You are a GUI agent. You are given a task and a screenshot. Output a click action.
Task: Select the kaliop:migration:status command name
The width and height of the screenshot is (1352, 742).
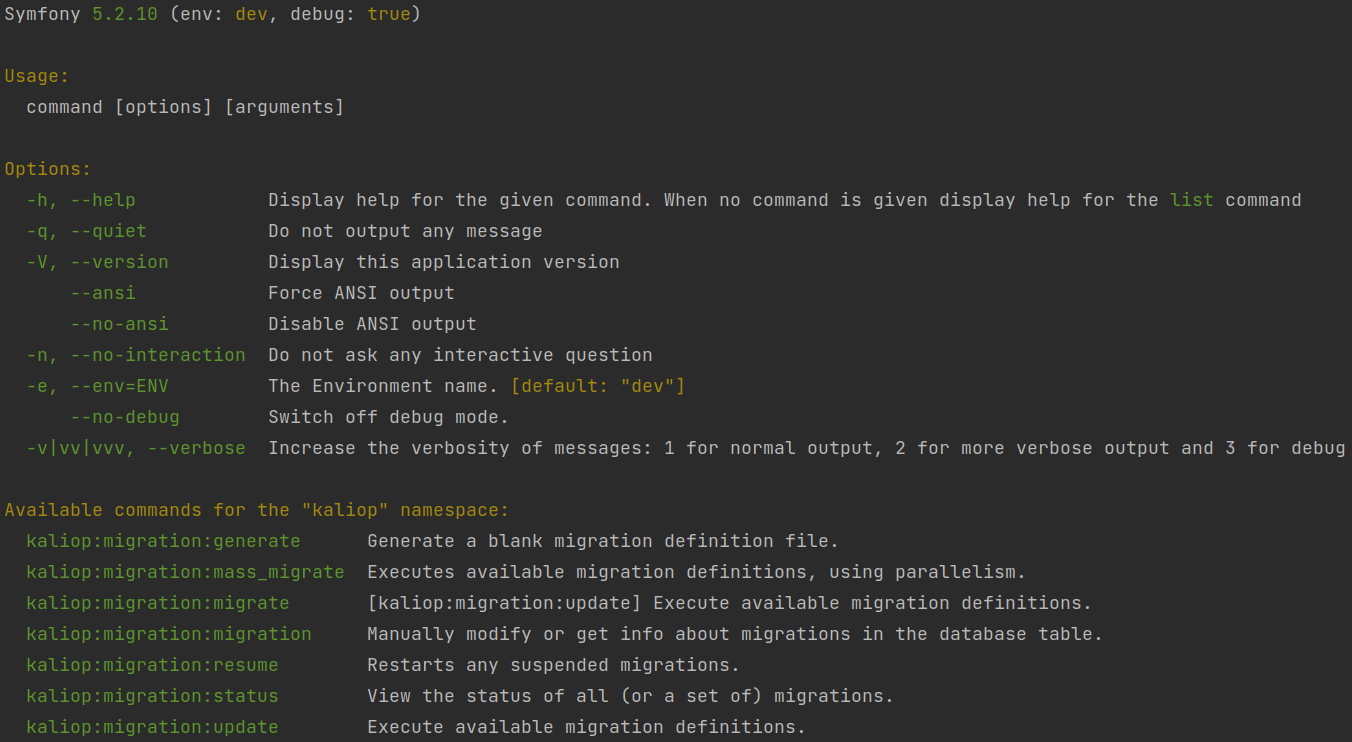point(152,696)
